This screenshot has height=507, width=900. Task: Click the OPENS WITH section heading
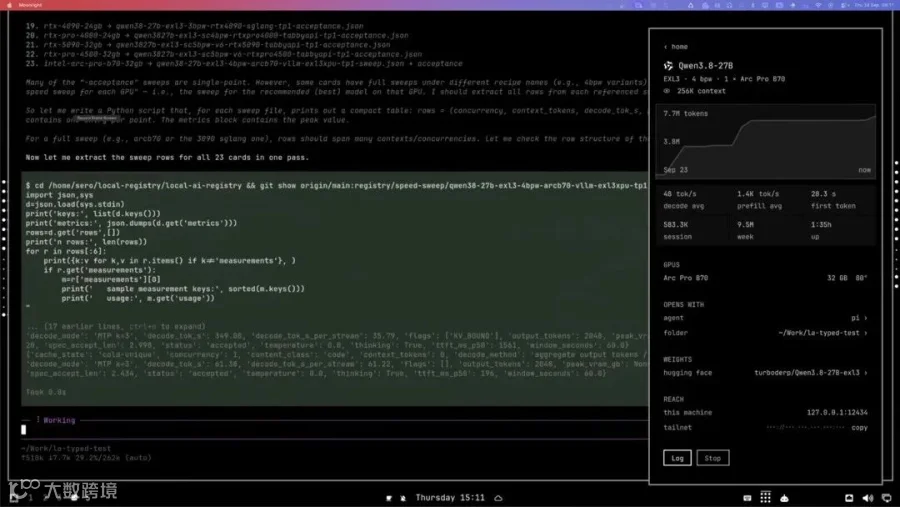pos(683,305)
